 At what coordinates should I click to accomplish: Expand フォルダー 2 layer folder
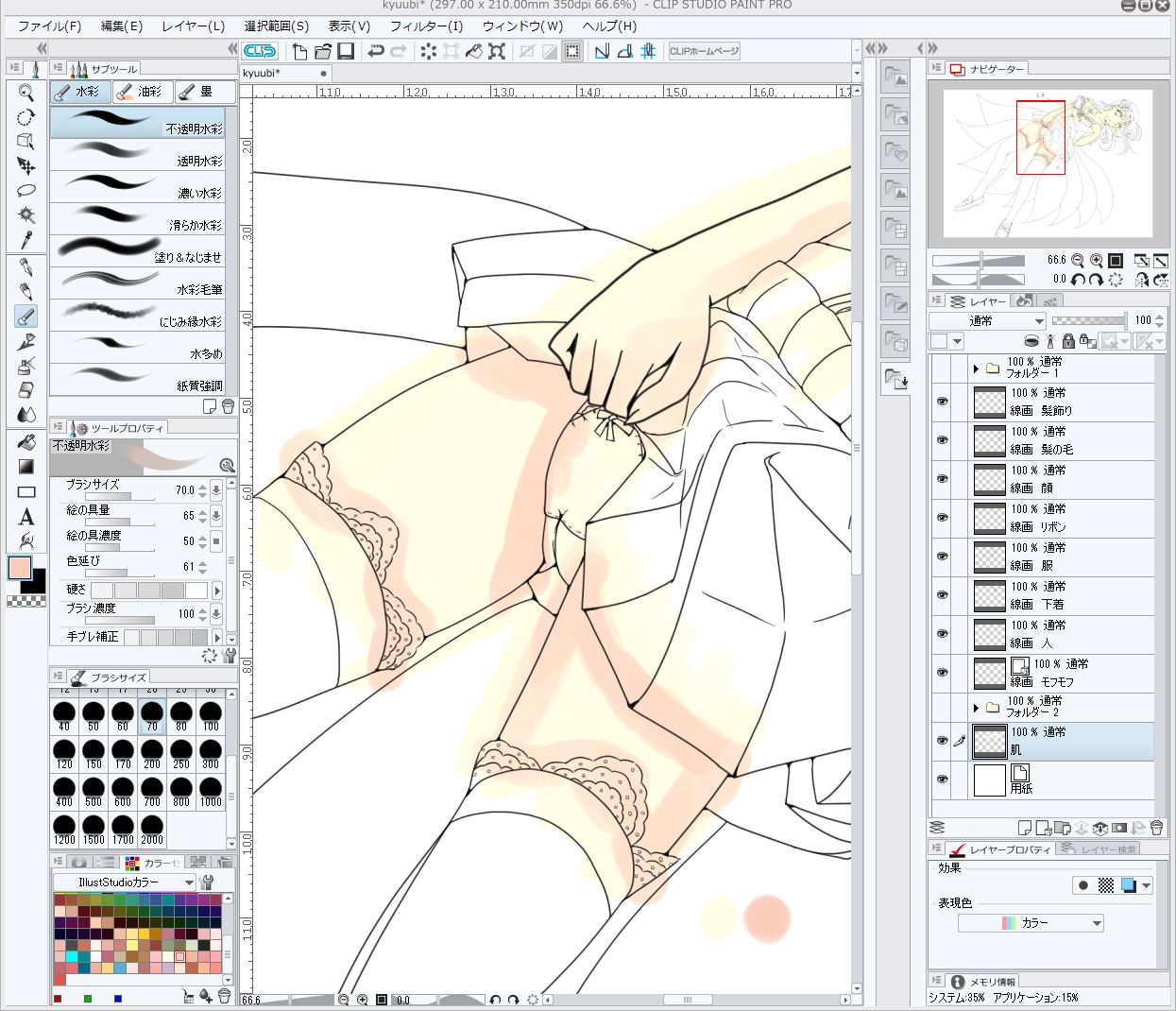[976, 707]
